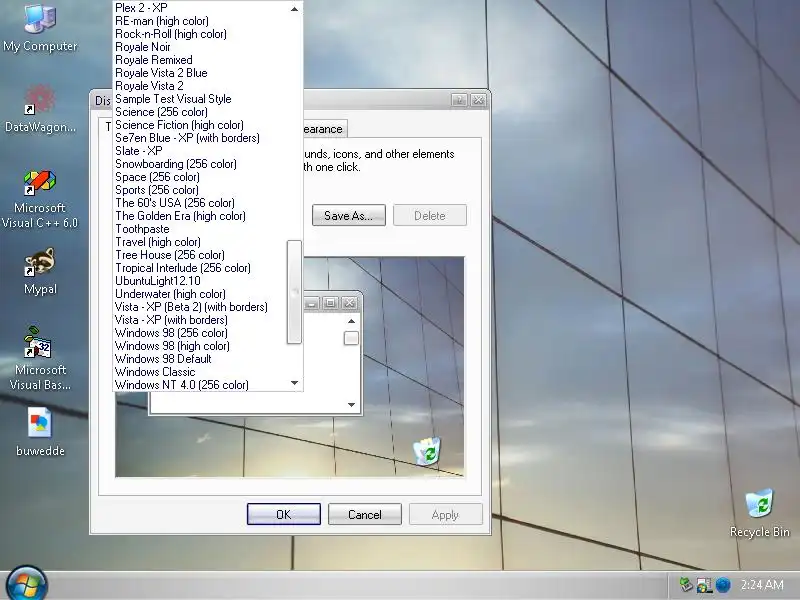Select the Recycle Bin desktop icon

[760, 513]
